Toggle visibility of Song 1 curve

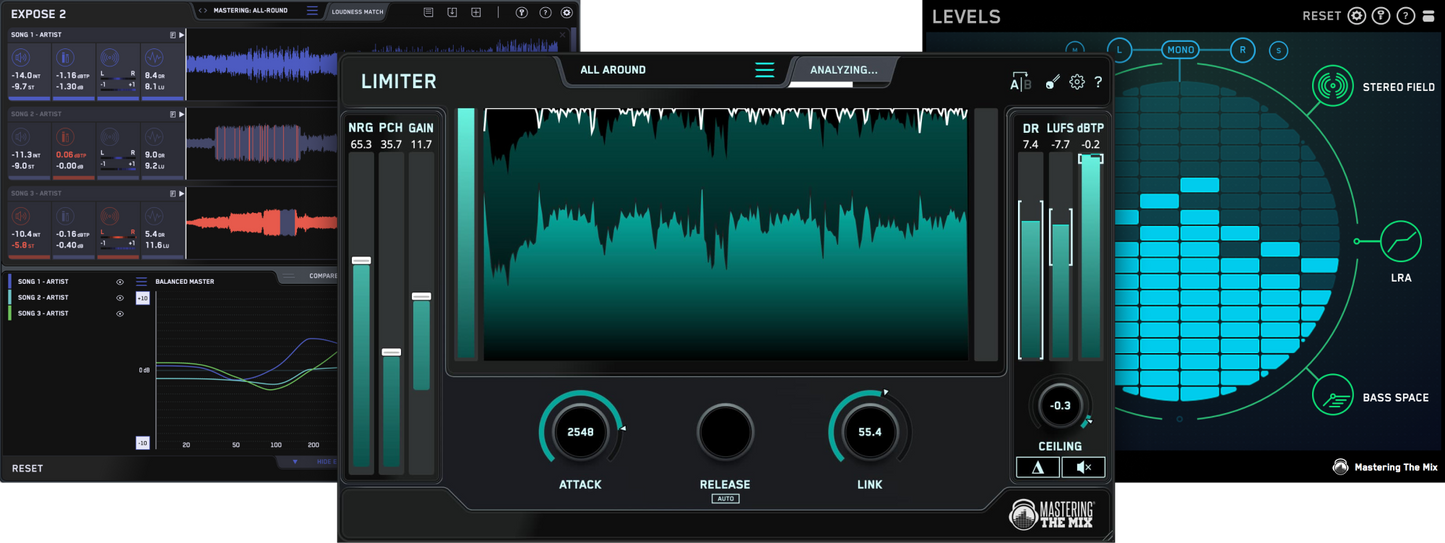tap(120, 282)
